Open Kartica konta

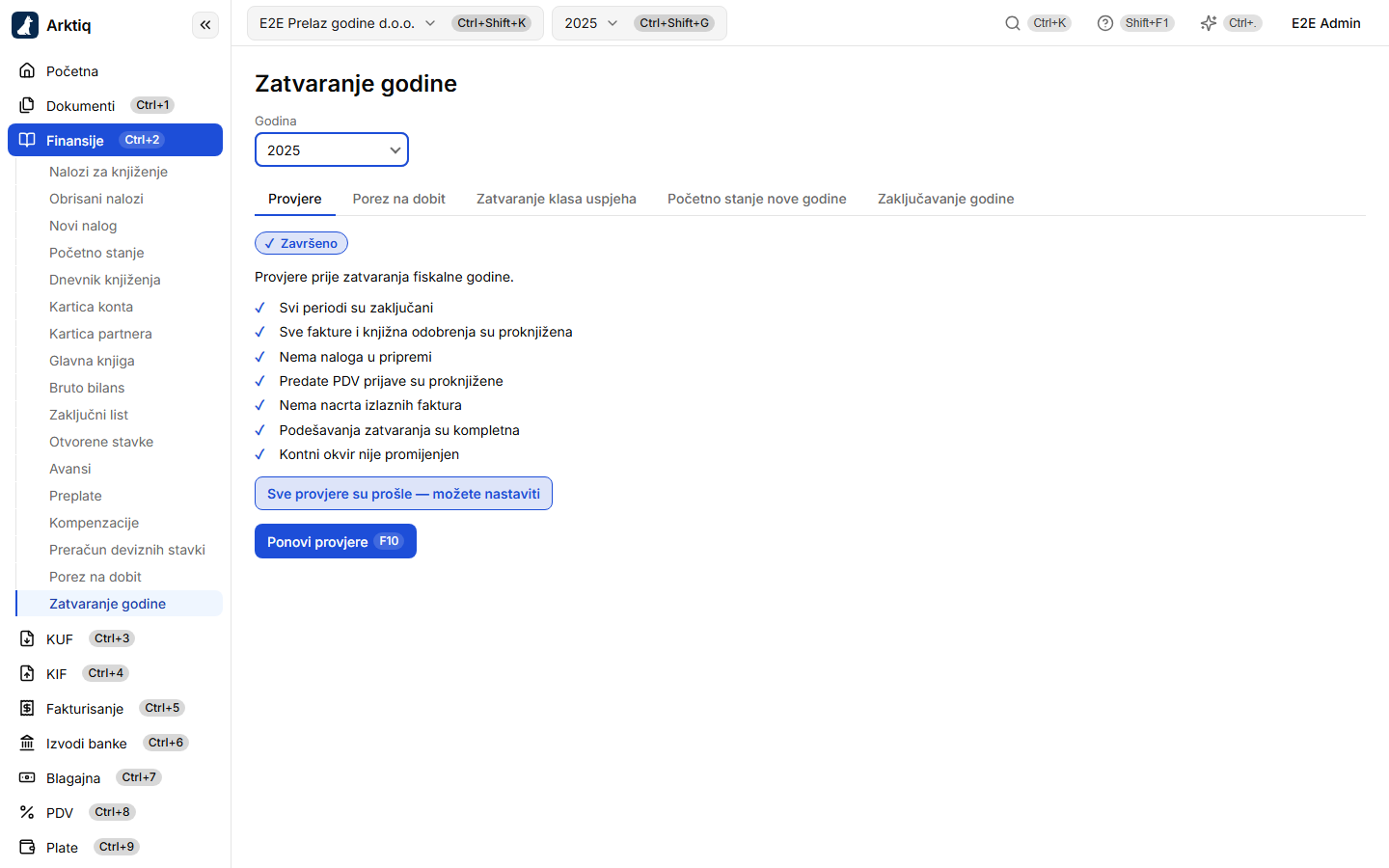coord(120,307)
